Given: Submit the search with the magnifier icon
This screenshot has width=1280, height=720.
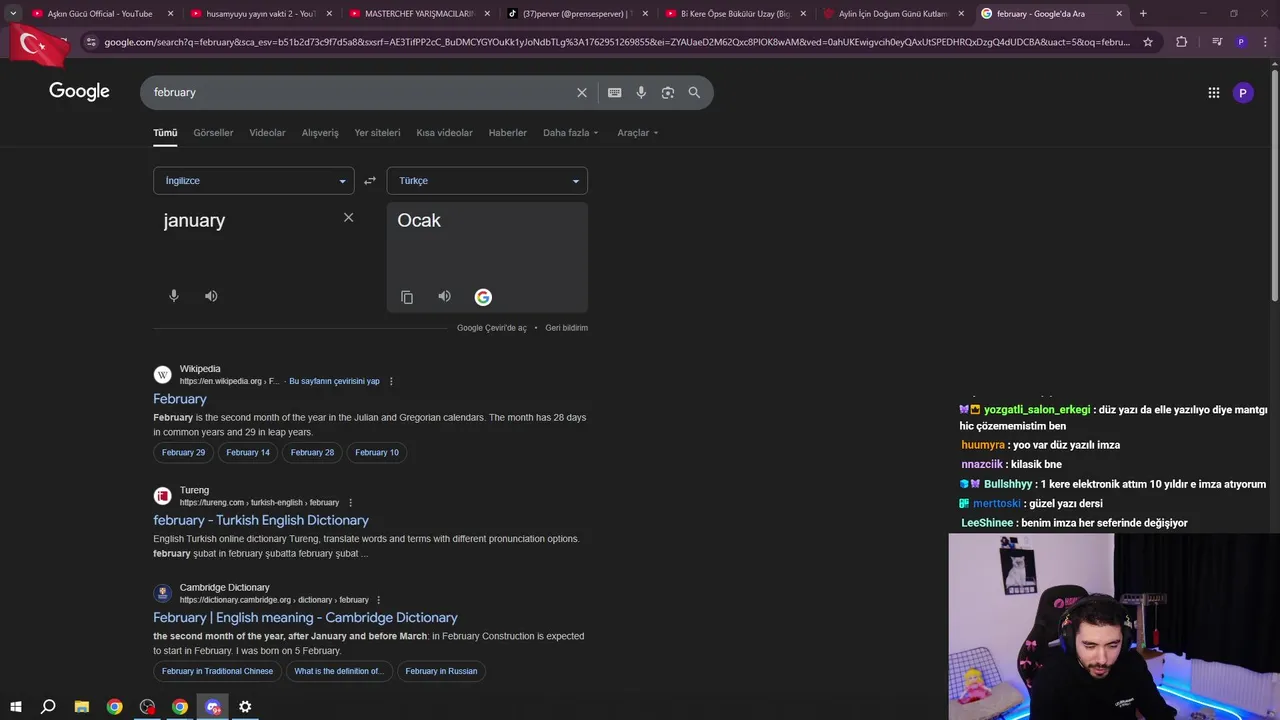Looking at the screenshot, I should point(694,92).
